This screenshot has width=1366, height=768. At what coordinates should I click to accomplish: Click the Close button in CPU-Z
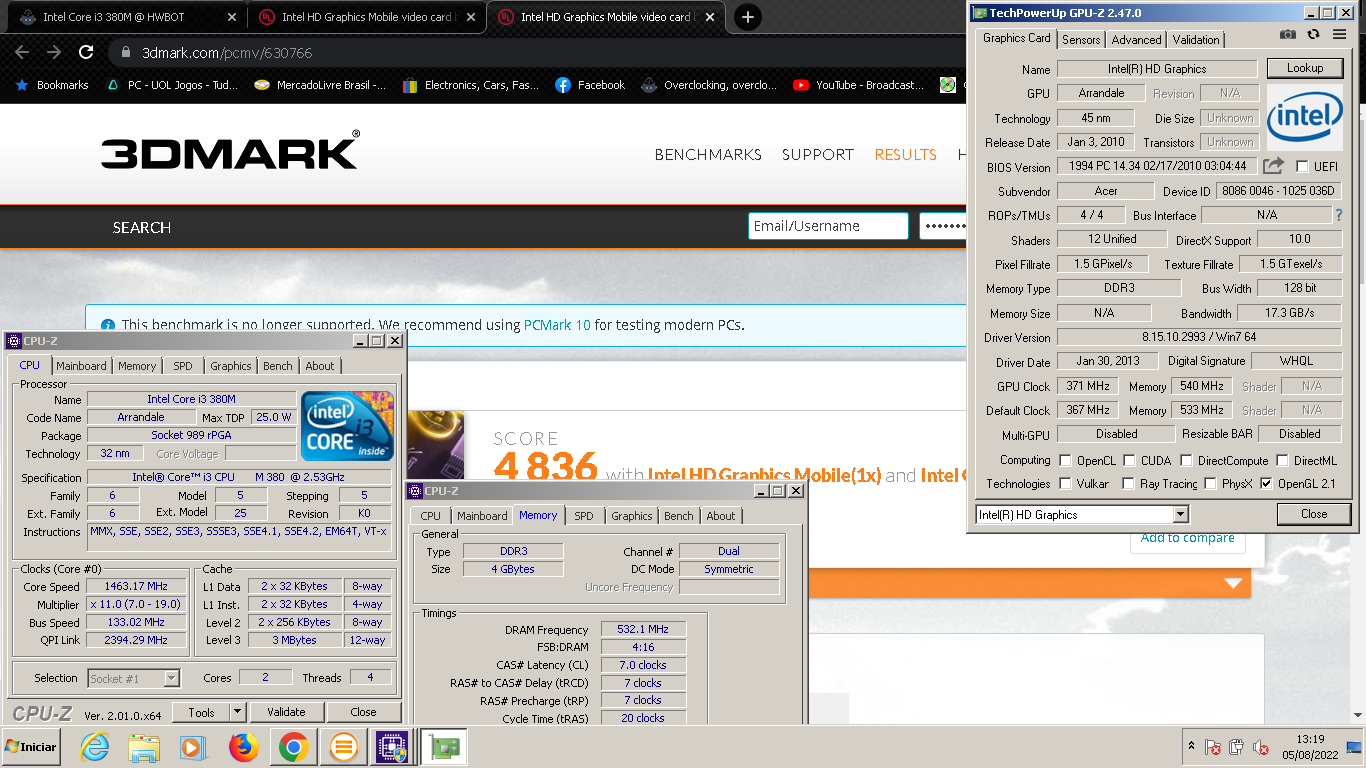363,712
